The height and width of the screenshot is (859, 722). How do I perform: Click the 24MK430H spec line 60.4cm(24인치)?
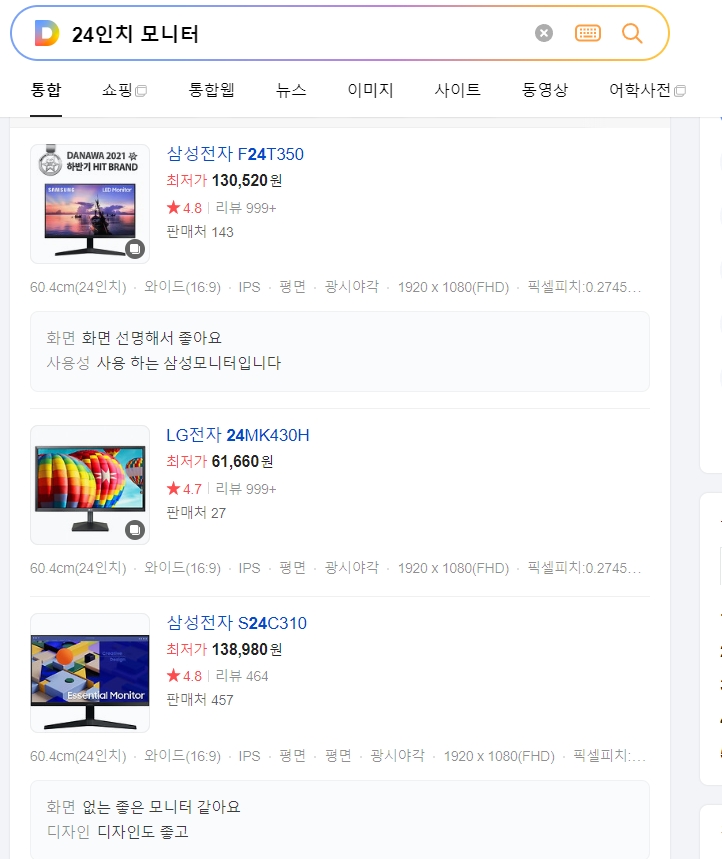point(335,568)
